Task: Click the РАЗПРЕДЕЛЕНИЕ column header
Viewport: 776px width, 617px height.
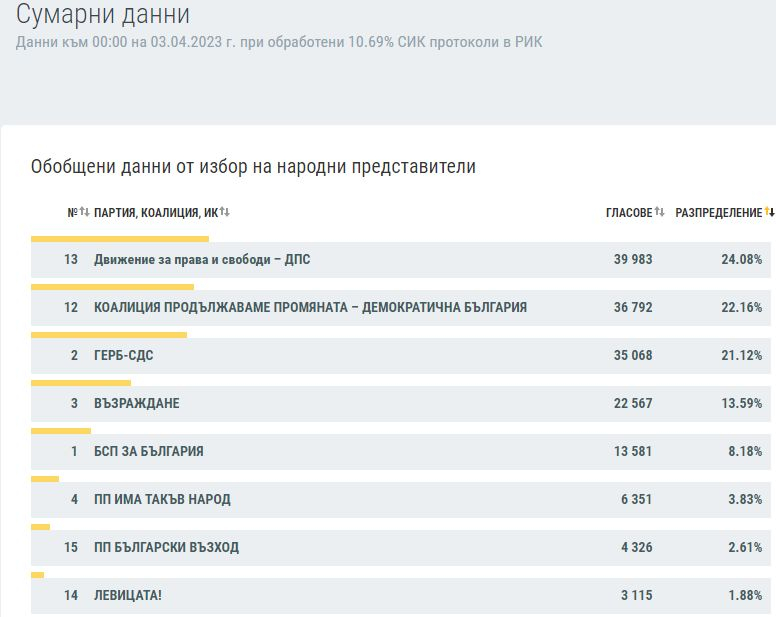Action: 719,213
